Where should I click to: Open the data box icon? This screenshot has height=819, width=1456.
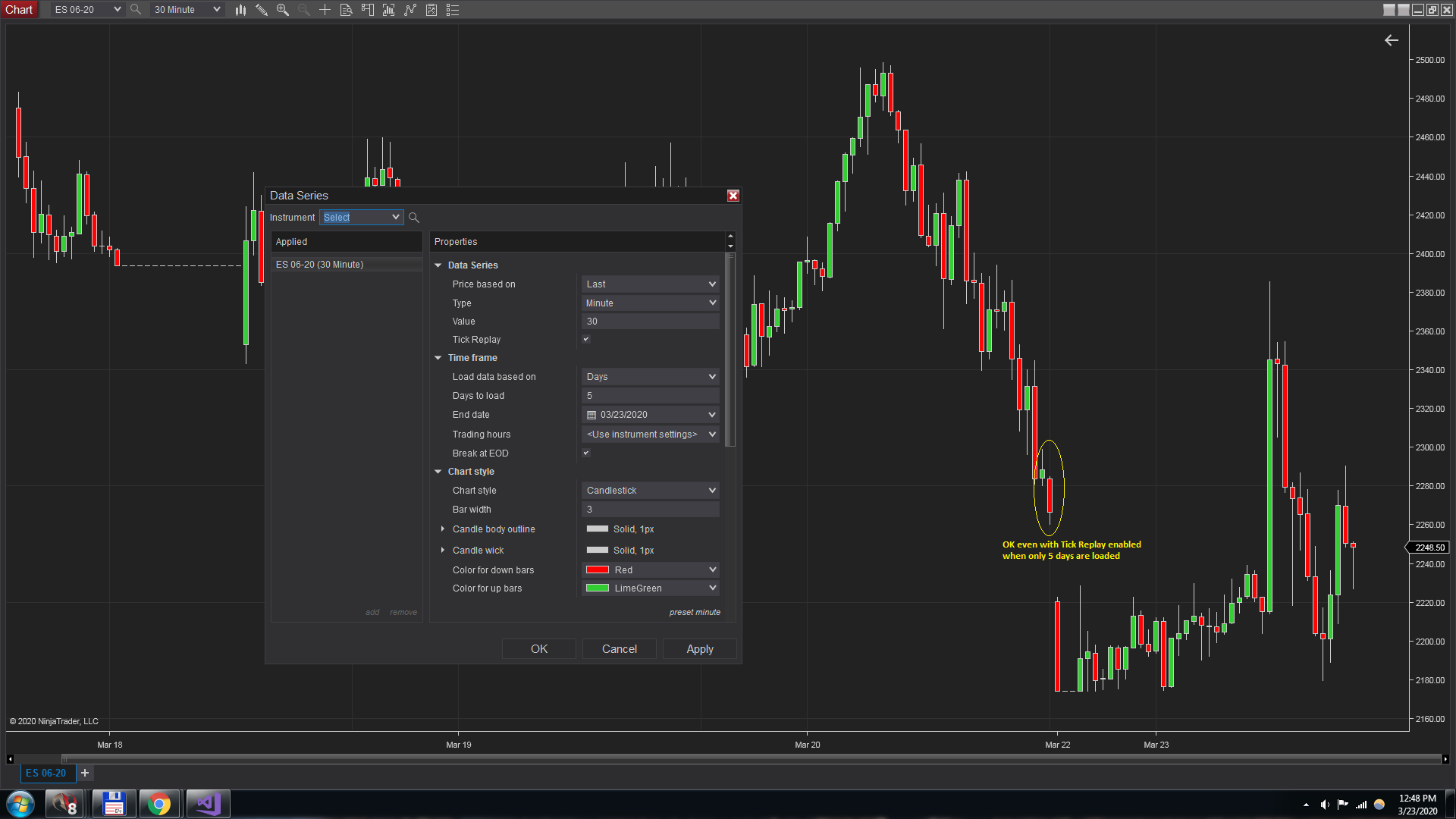[346, 10]
